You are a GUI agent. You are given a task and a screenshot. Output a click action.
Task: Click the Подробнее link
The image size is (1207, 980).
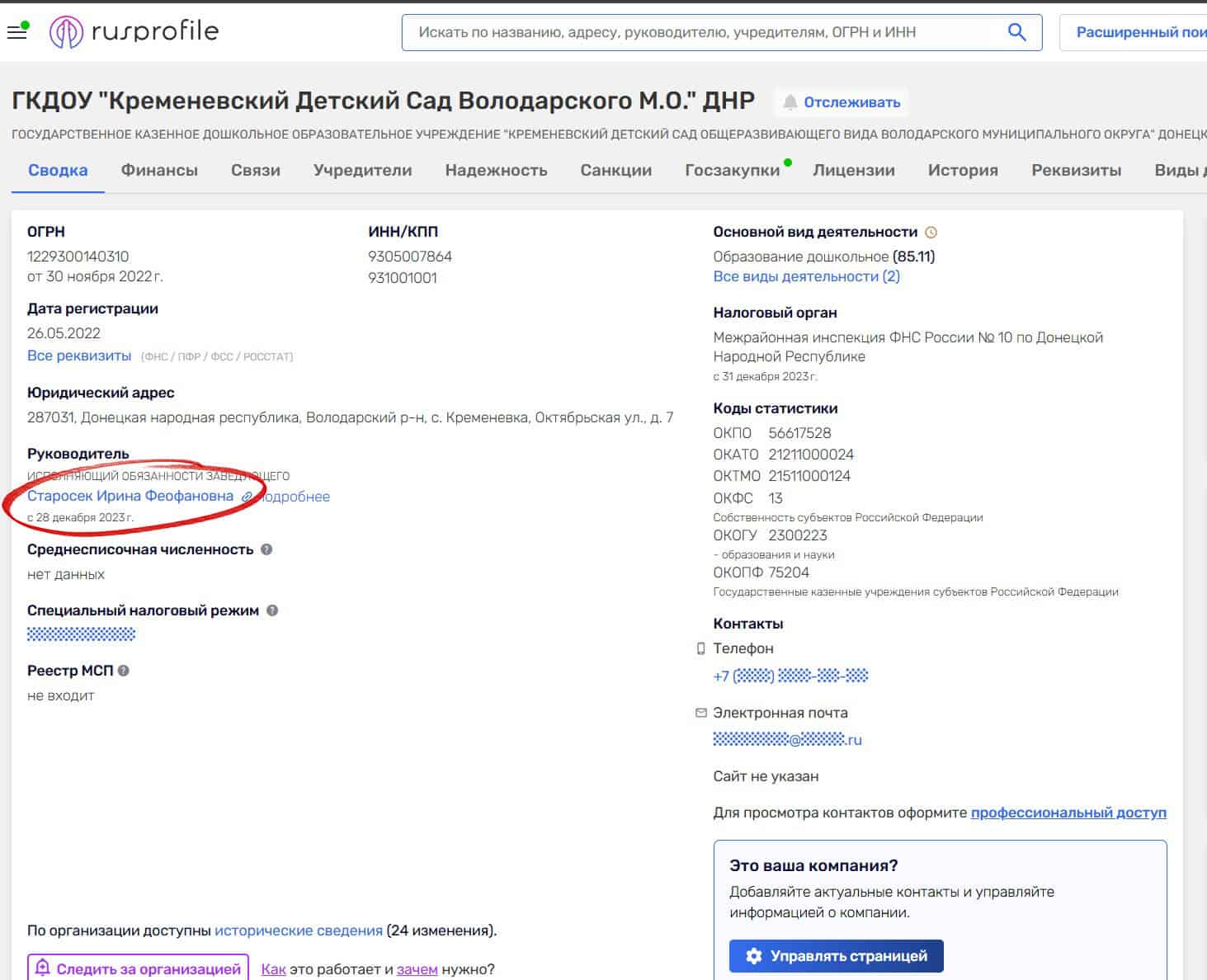(295, 497)
